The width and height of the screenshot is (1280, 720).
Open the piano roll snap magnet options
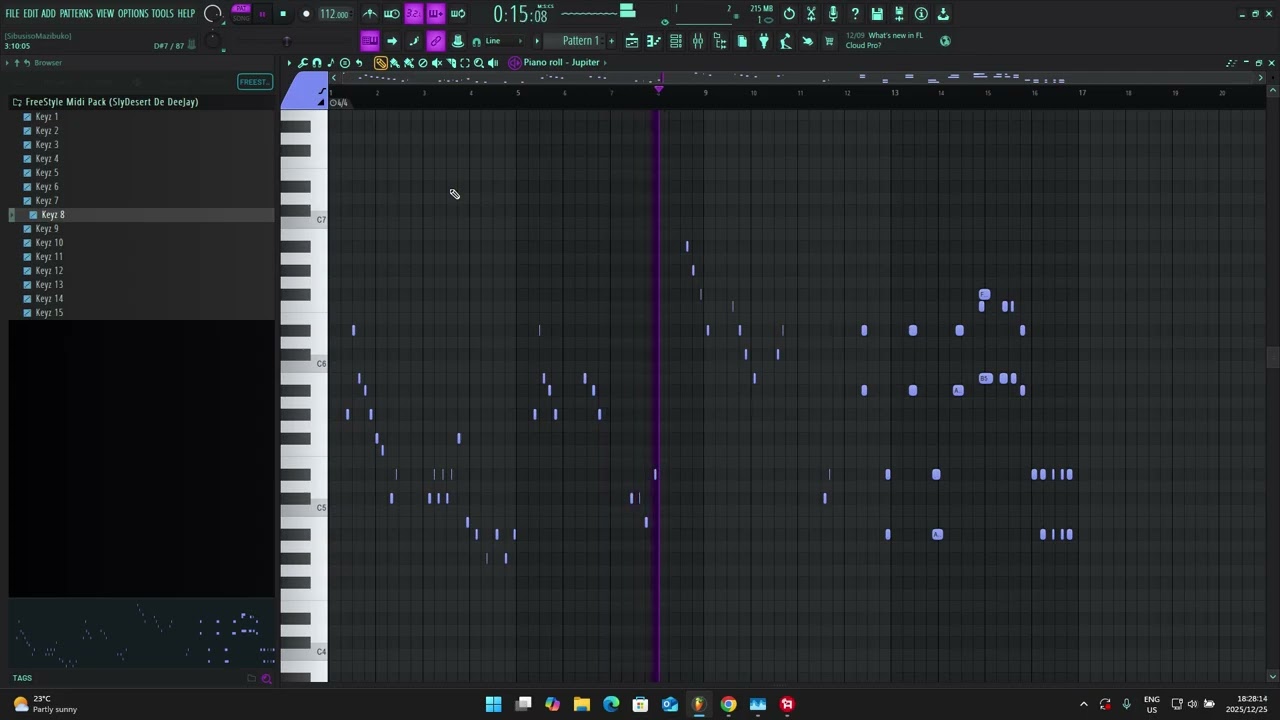317,63
